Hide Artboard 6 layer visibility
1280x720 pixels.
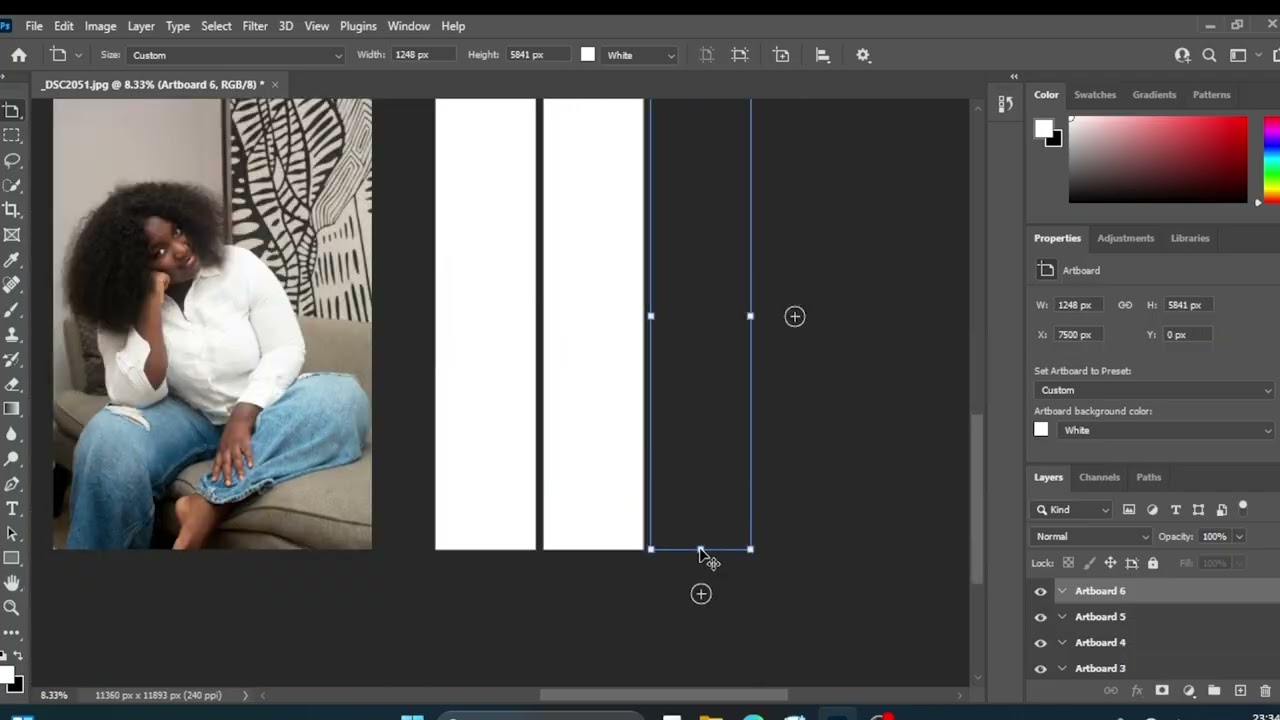(1040, 591)
